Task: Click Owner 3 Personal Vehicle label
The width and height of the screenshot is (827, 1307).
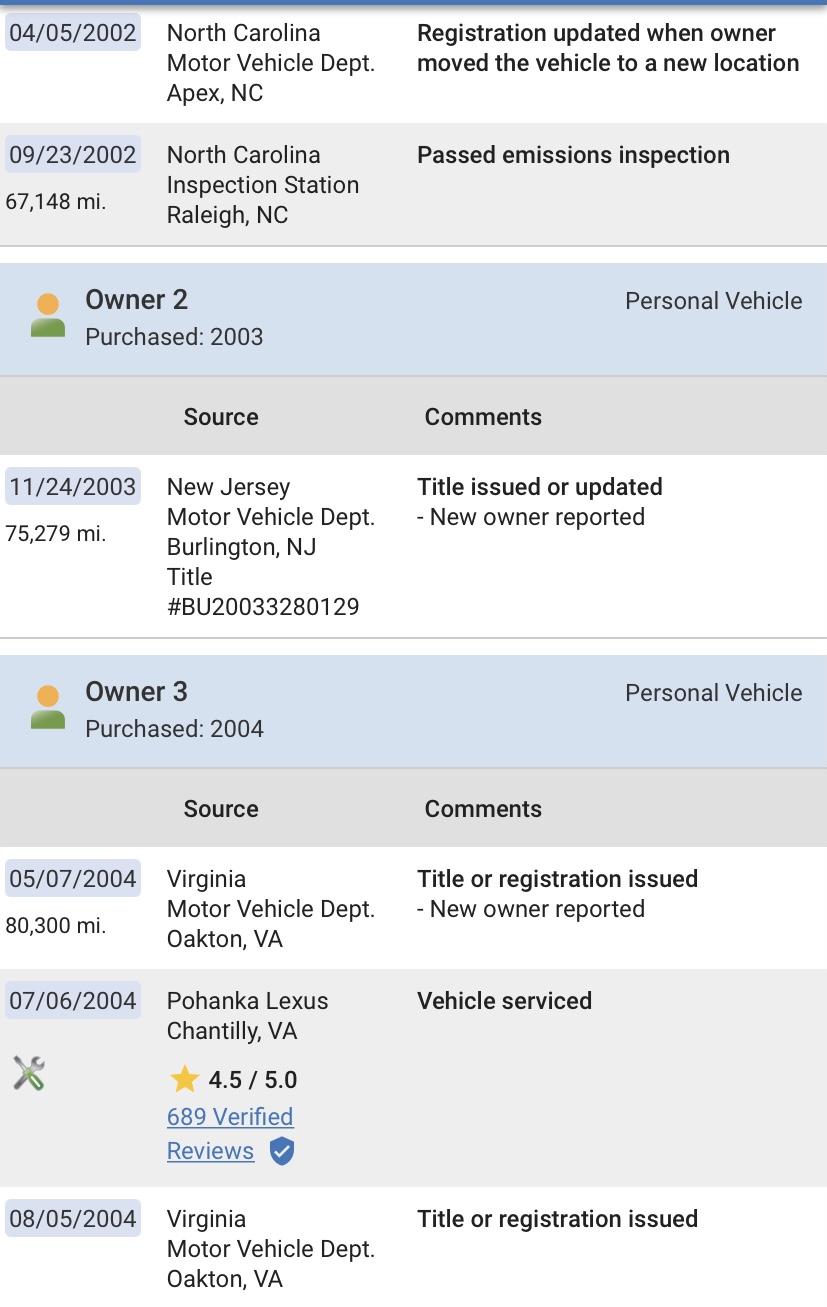Action: (x=713, y=693)
